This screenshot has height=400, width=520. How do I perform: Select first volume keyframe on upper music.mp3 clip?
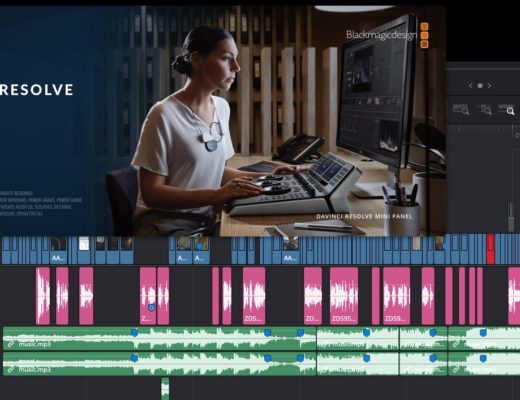tap(134, 332)
